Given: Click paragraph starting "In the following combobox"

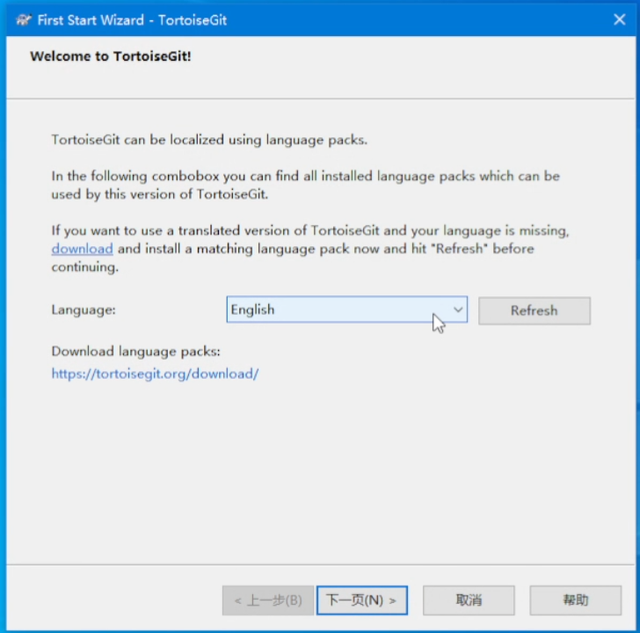Looking at the screenshot, I should click(305, 185).
